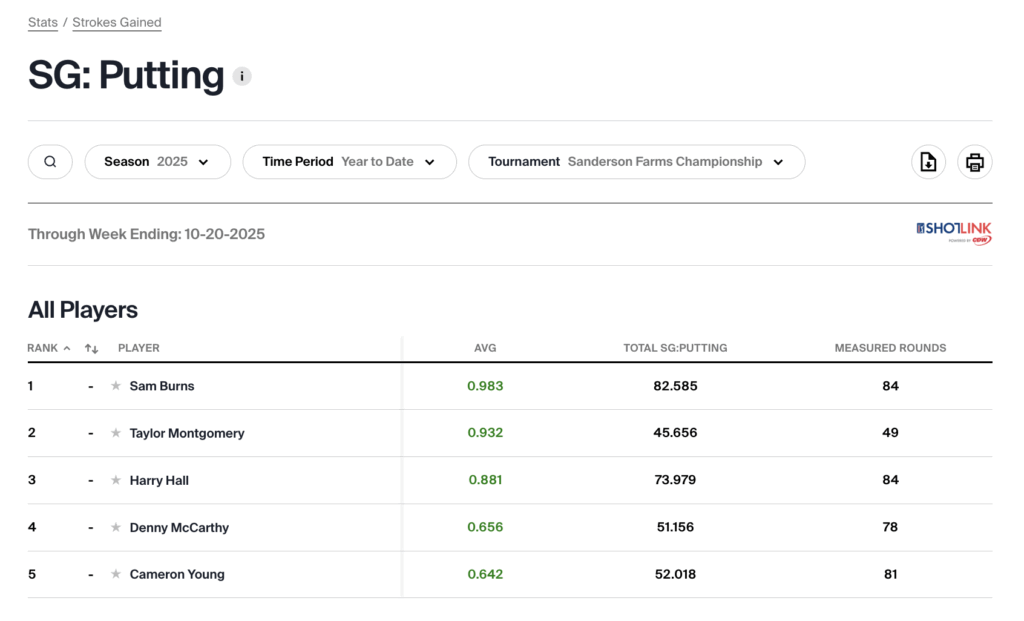Click the print page icon
1024x621 pixels.
pos(975,162)
